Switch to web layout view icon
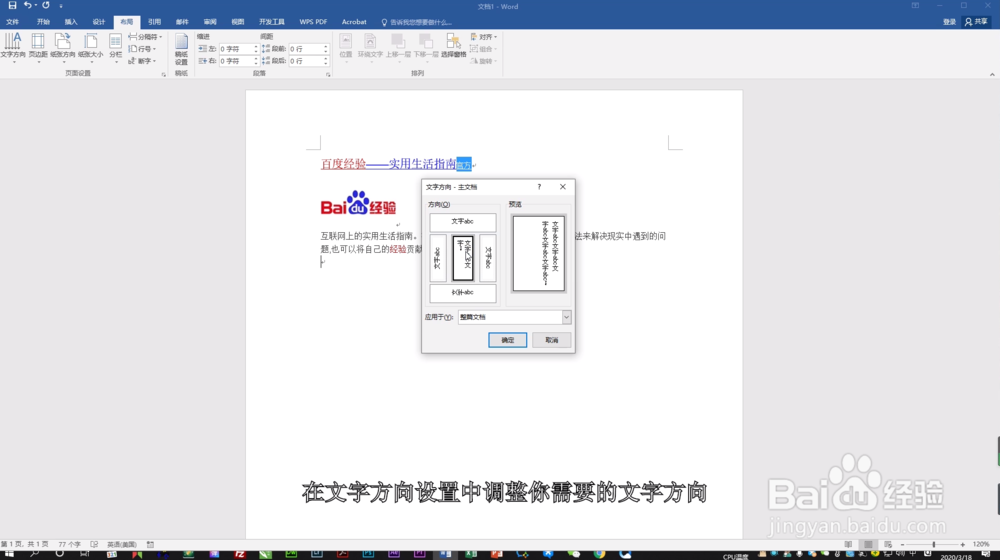The width and height of the screenshot is (1000, 560). click(x=888, y=545)
